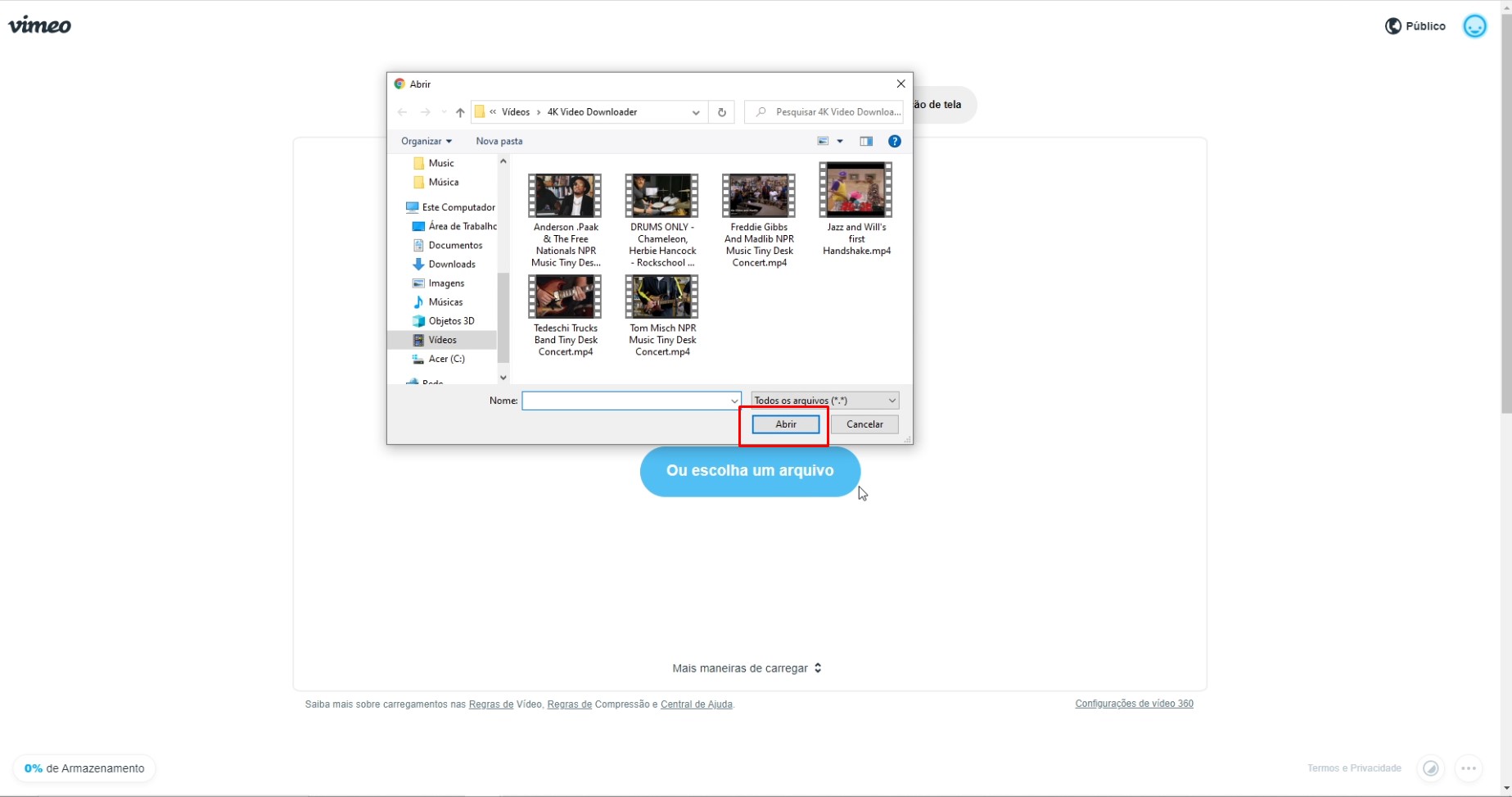Image resolution: width=1512 pixels, height=797 pixels.
Task: Close the Abrir dialog
Action: tap(900, 84)
